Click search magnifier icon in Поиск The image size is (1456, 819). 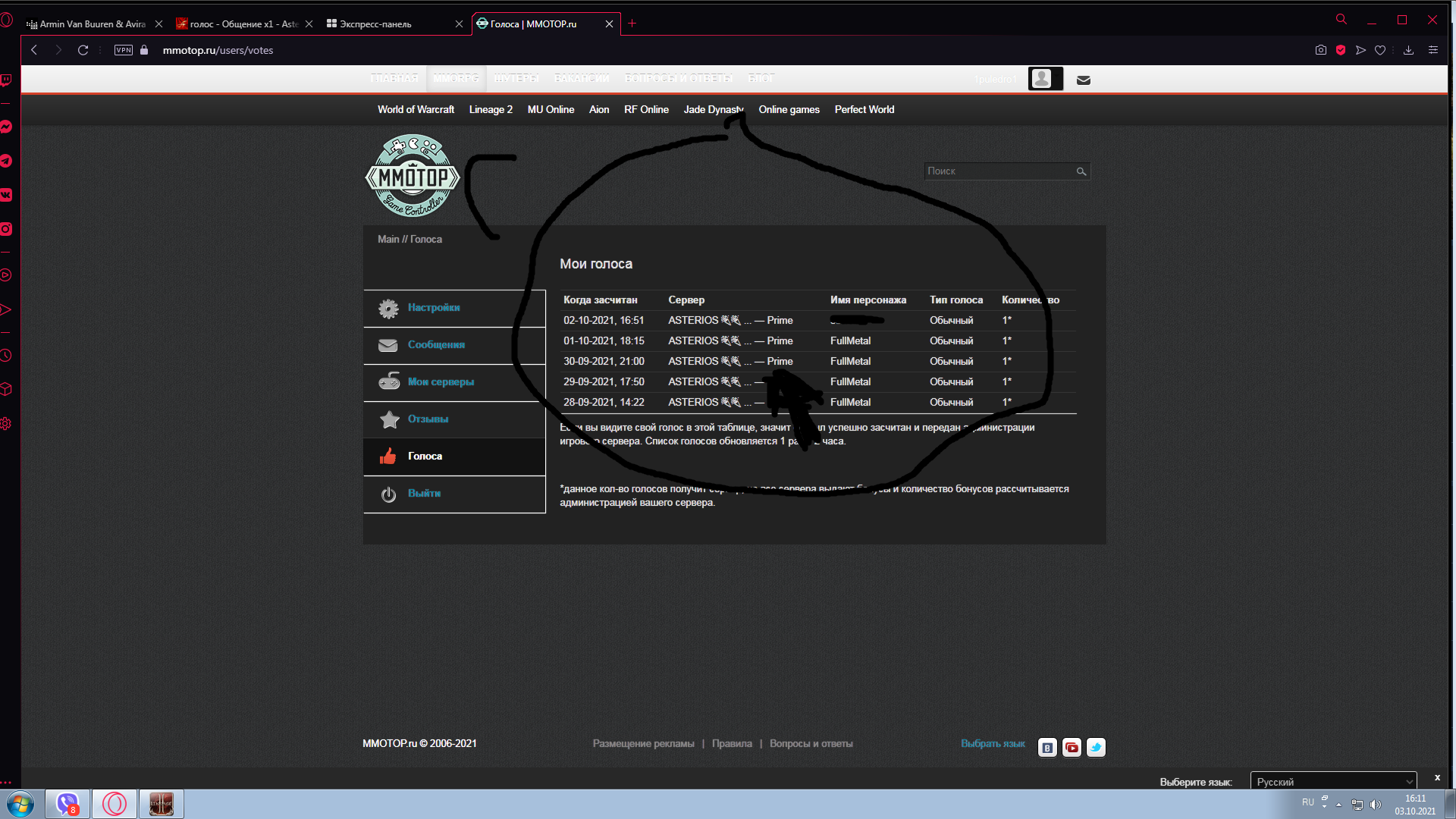pyautogui.click(x=1081, y=171)
